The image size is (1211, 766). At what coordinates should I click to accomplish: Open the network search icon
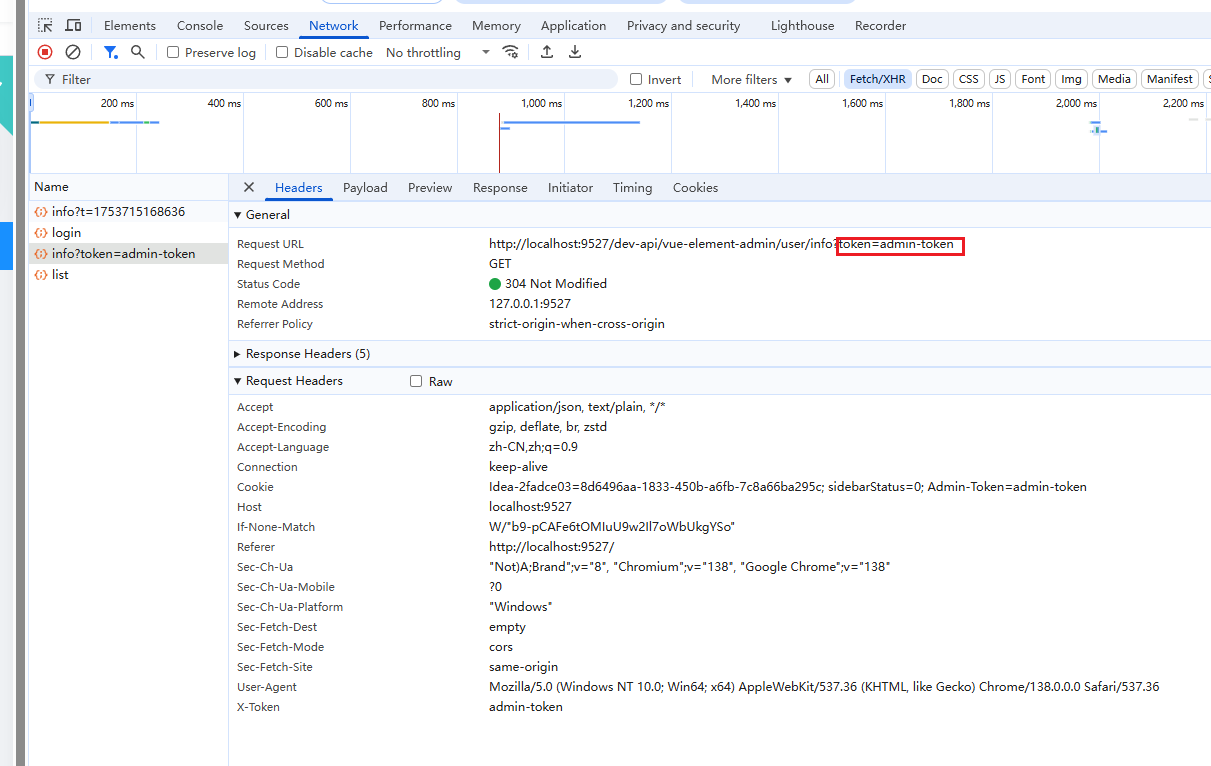pos(138,51)
